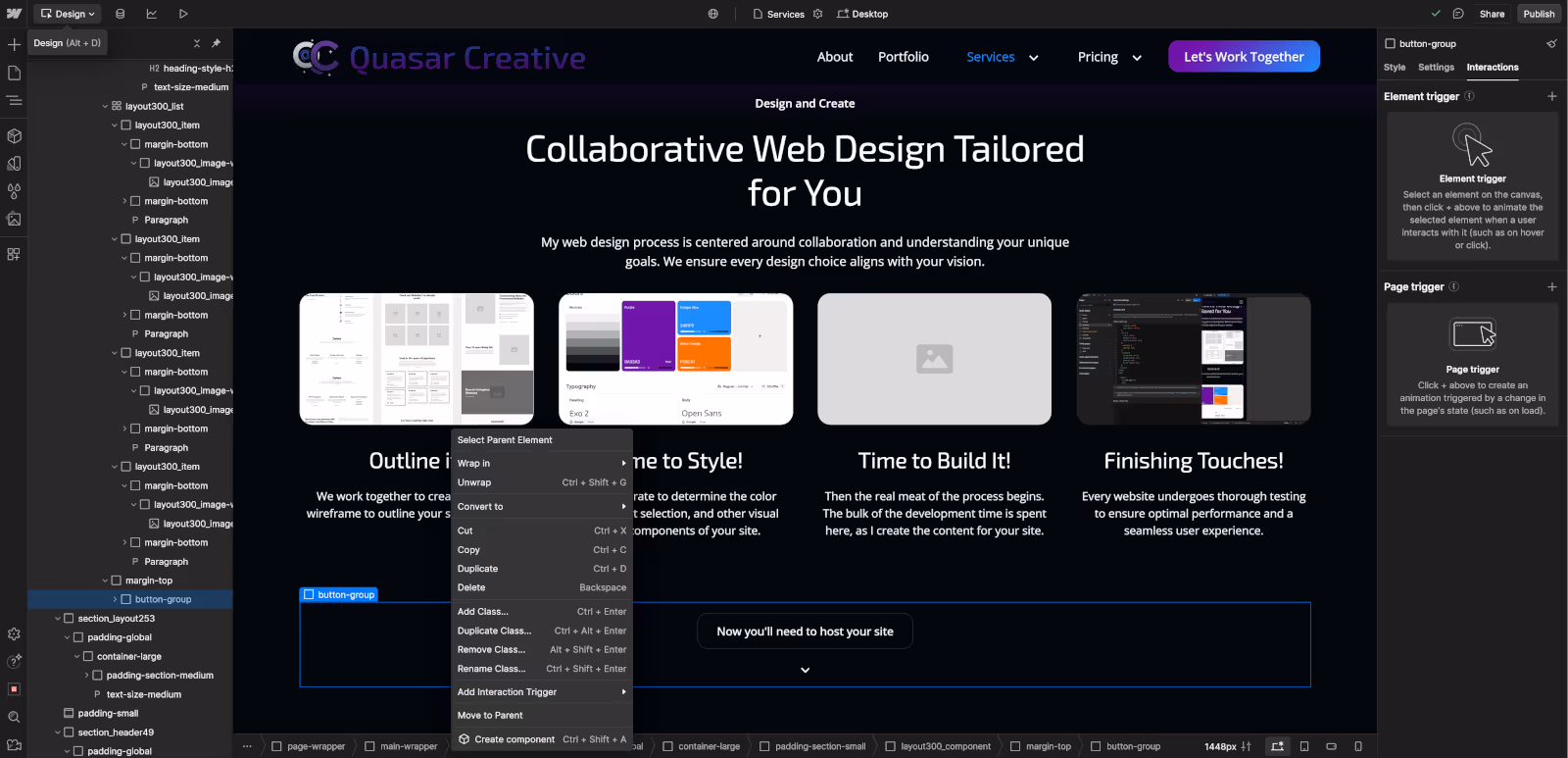Open the Add elements plus panel
The width and height of the screenshot is (1568, 758).
[x=14, y=44]
